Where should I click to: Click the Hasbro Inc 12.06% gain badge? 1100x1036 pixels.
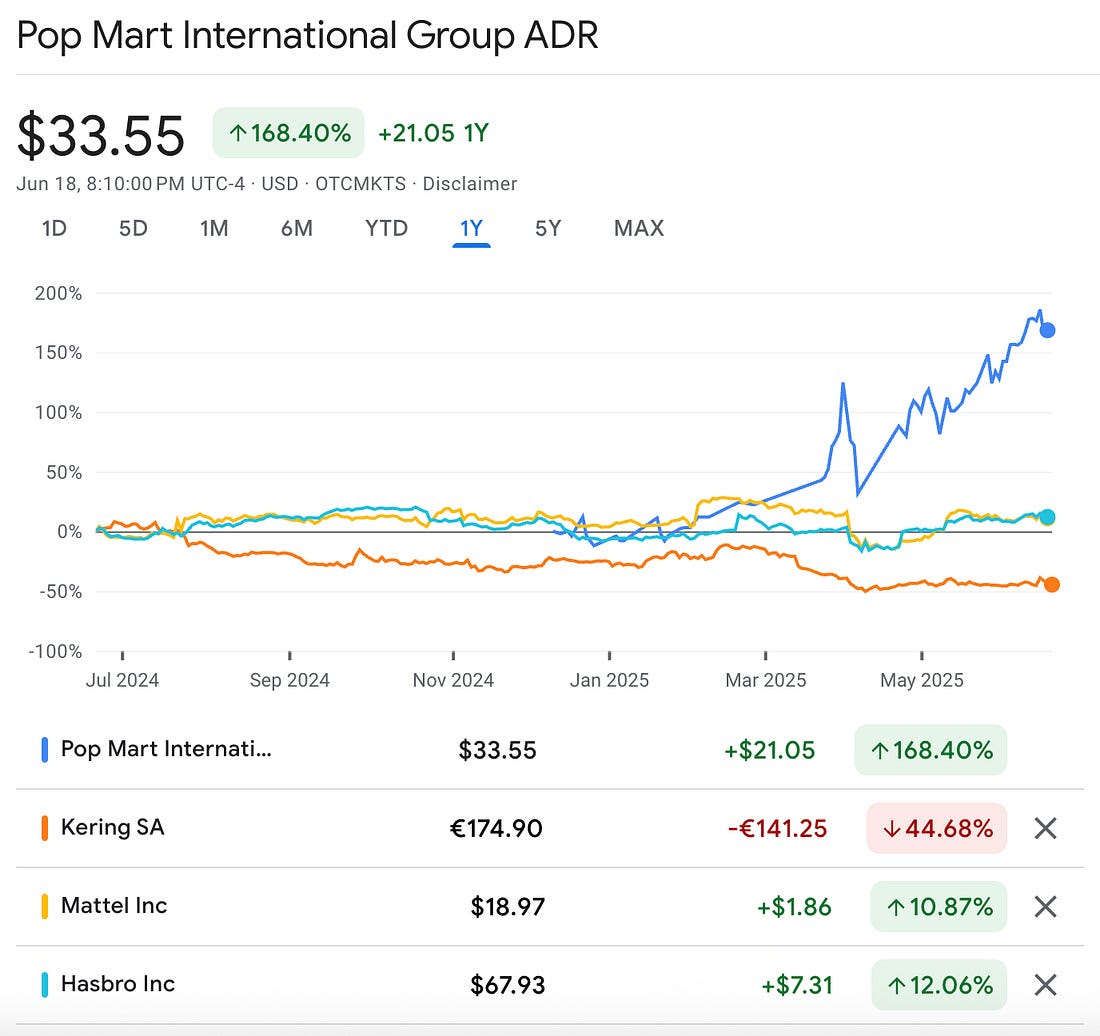[939, 985]
